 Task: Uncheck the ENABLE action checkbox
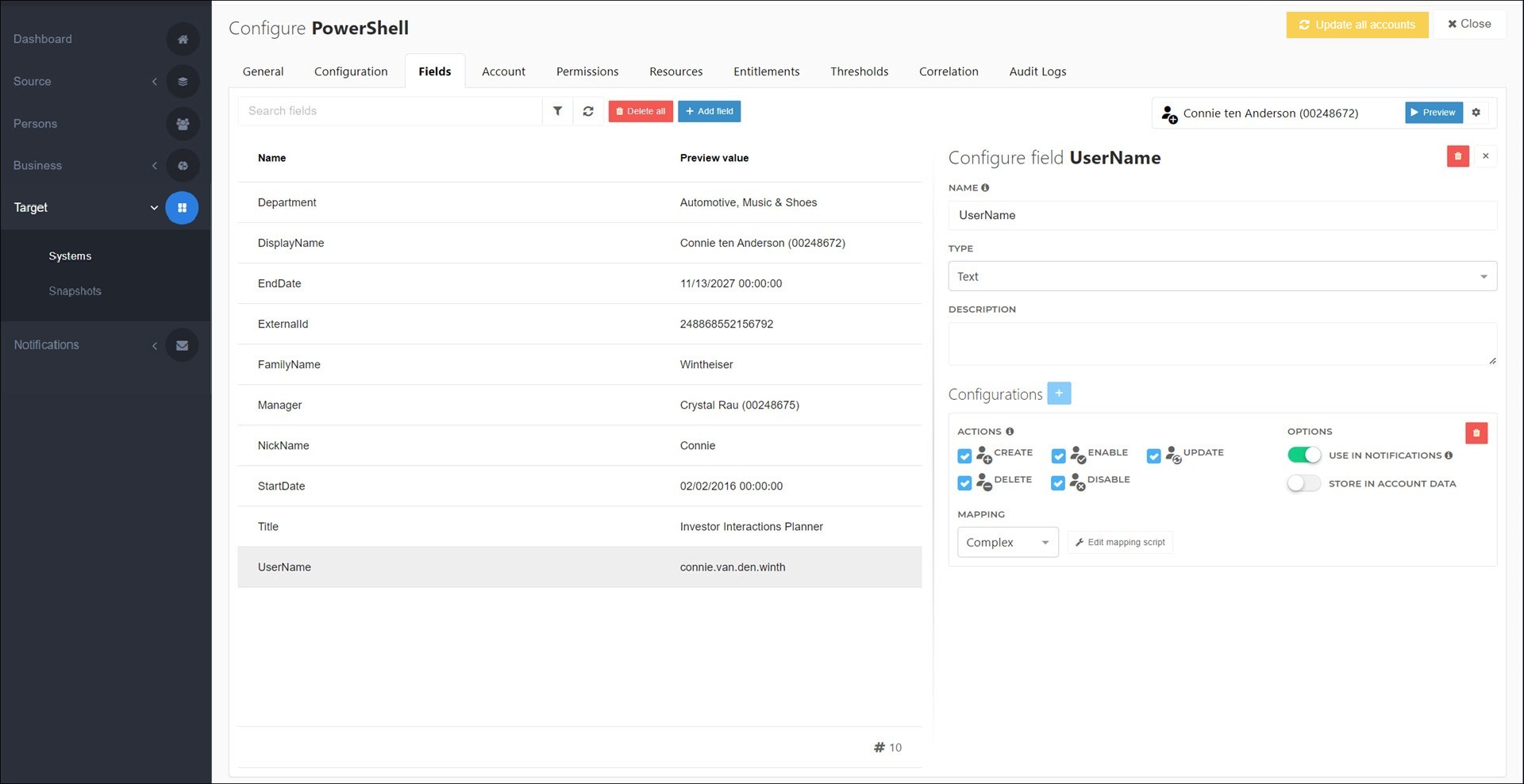(x=1058, y=456)
